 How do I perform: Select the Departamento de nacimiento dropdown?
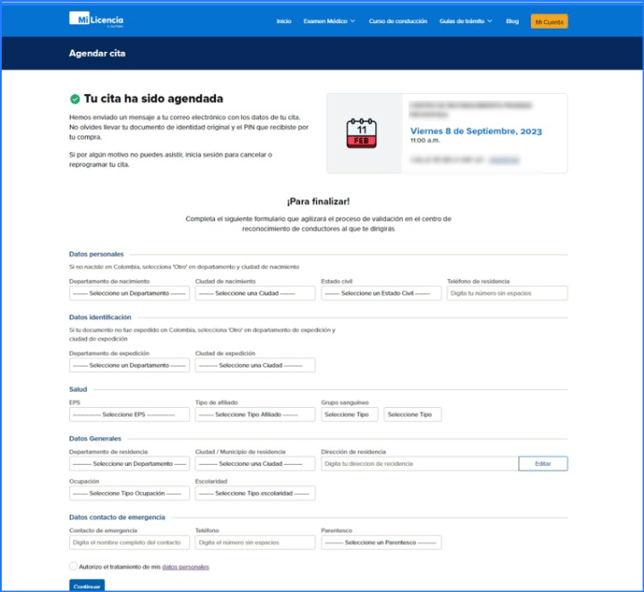pyautogui.click(x=129, y=293)
